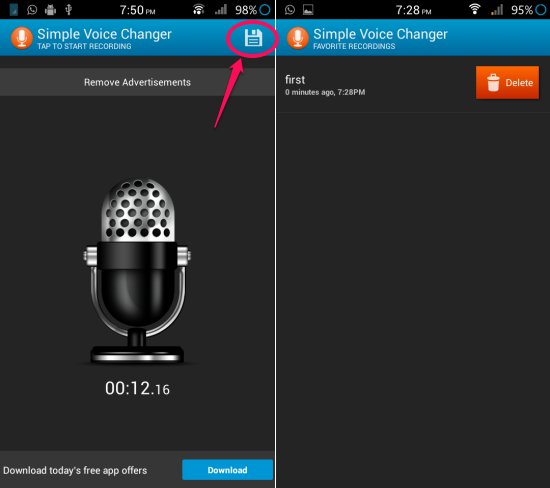This screenshot has width=550, height=488.
Task: Tap the 98% battery indicator
Action: coord(253,10)
